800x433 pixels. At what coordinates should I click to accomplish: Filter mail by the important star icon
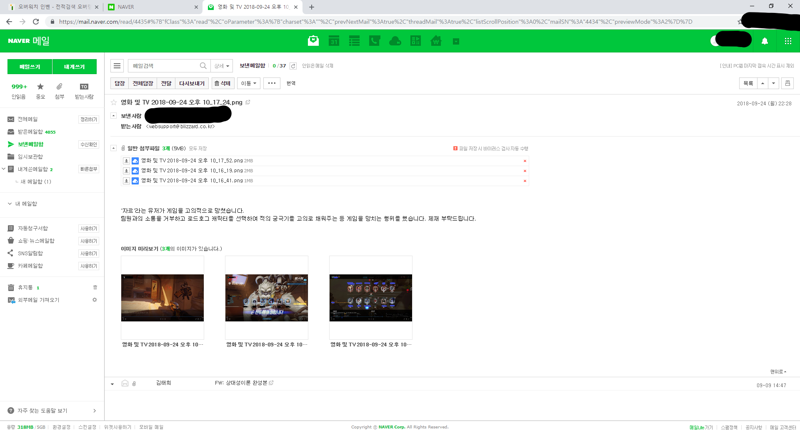click(40, 87)
